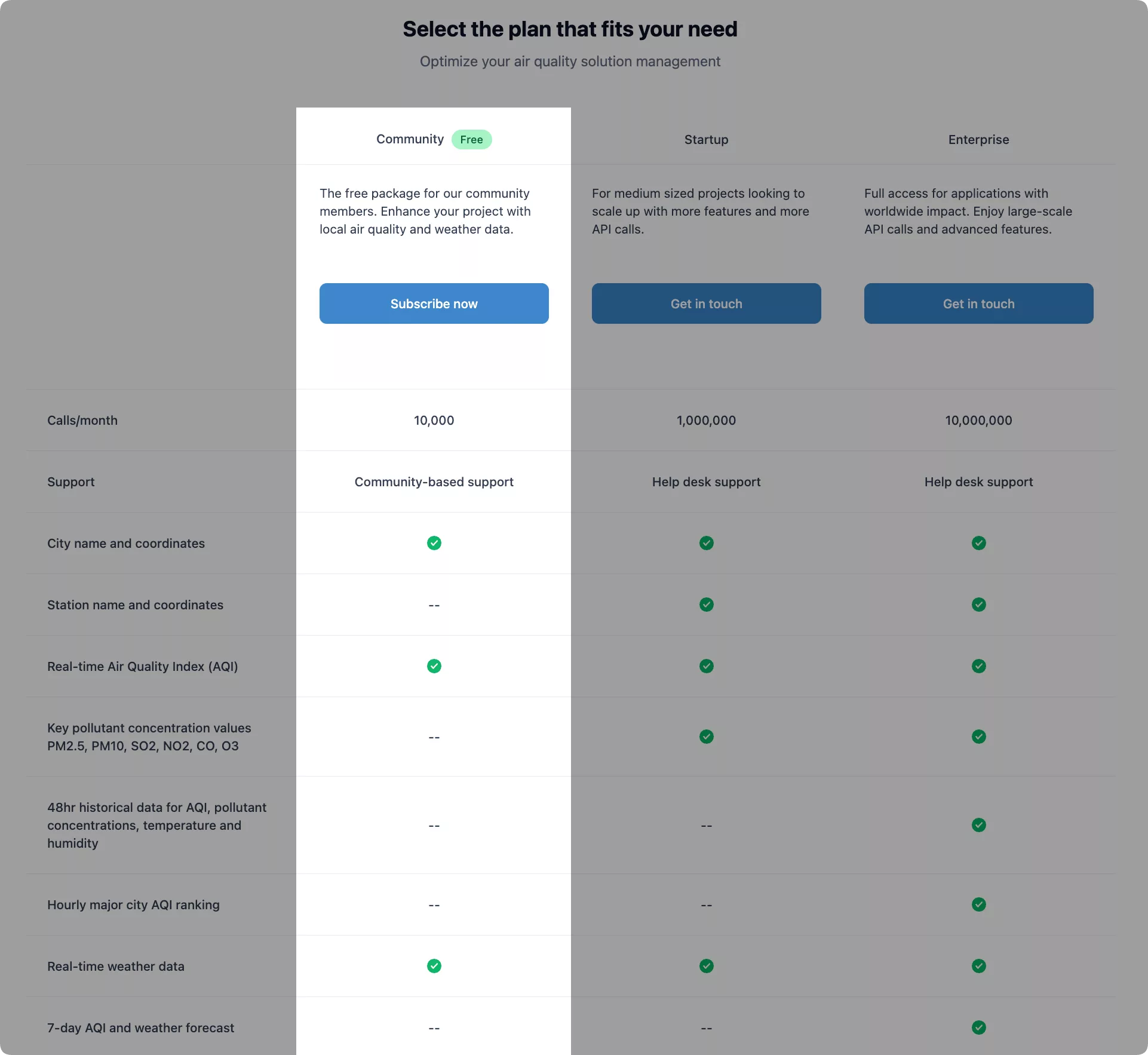Screen dimensions: 1148x1055
Task: Click Startup checkmark for Key pollutant concentration values
Action: (707, 737)
